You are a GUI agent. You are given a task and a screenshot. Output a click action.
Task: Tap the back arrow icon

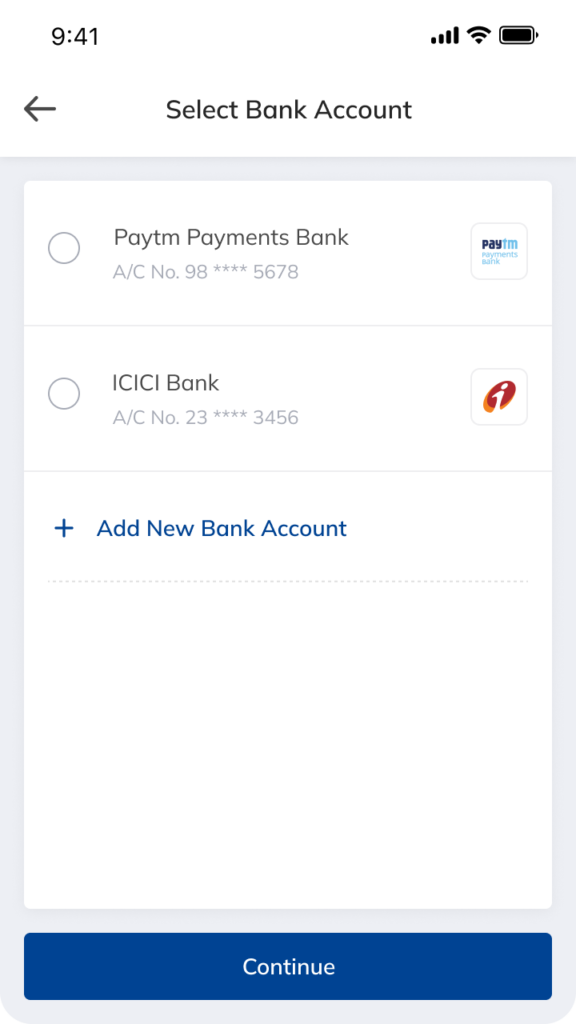pyautogui.click(x=40, y=108)
